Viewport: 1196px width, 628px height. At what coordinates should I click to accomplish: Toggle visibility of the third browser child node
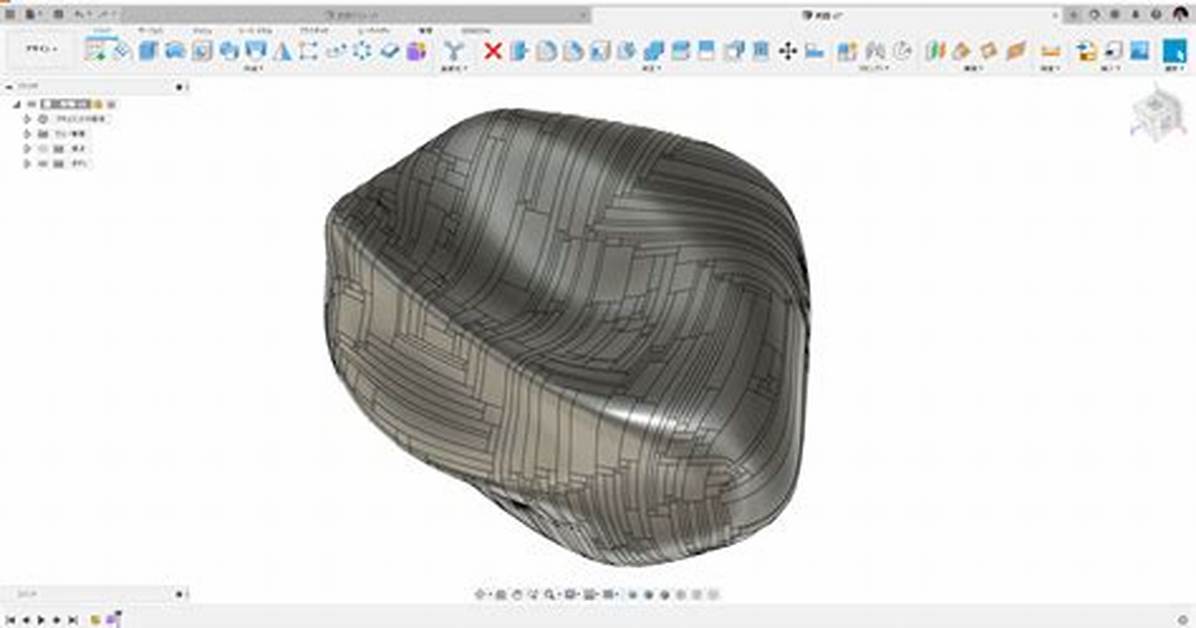[x=43, y=150]
